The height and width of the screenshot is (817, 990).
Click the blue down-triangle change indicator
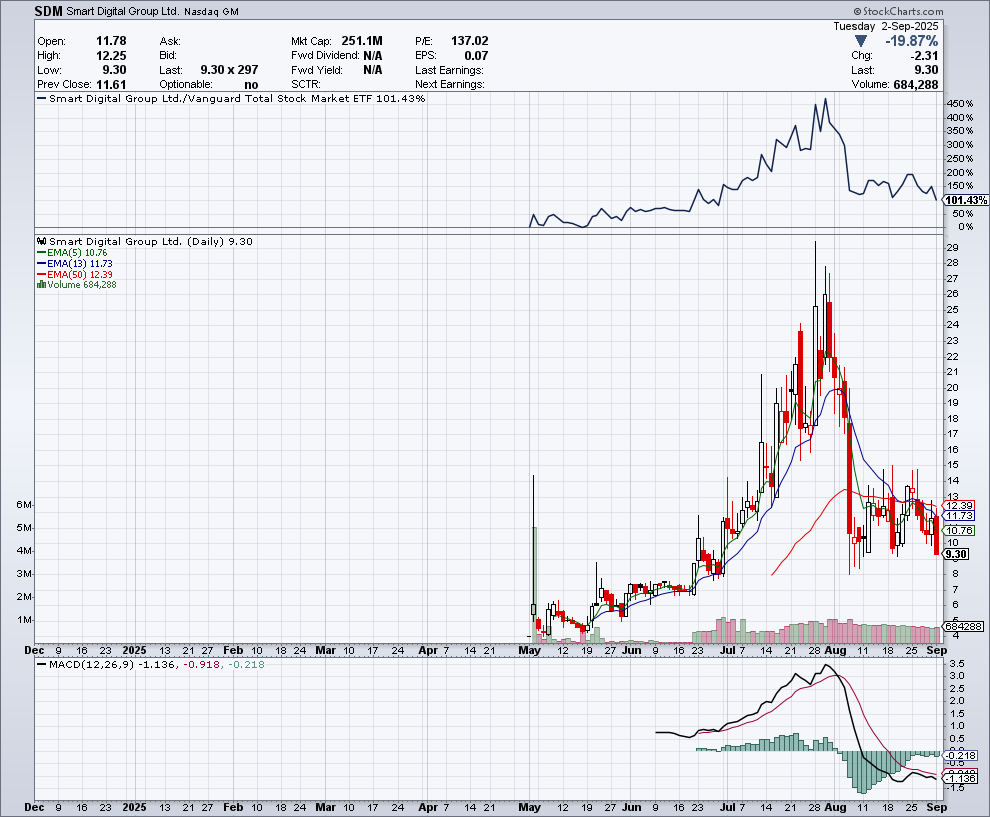861,42
